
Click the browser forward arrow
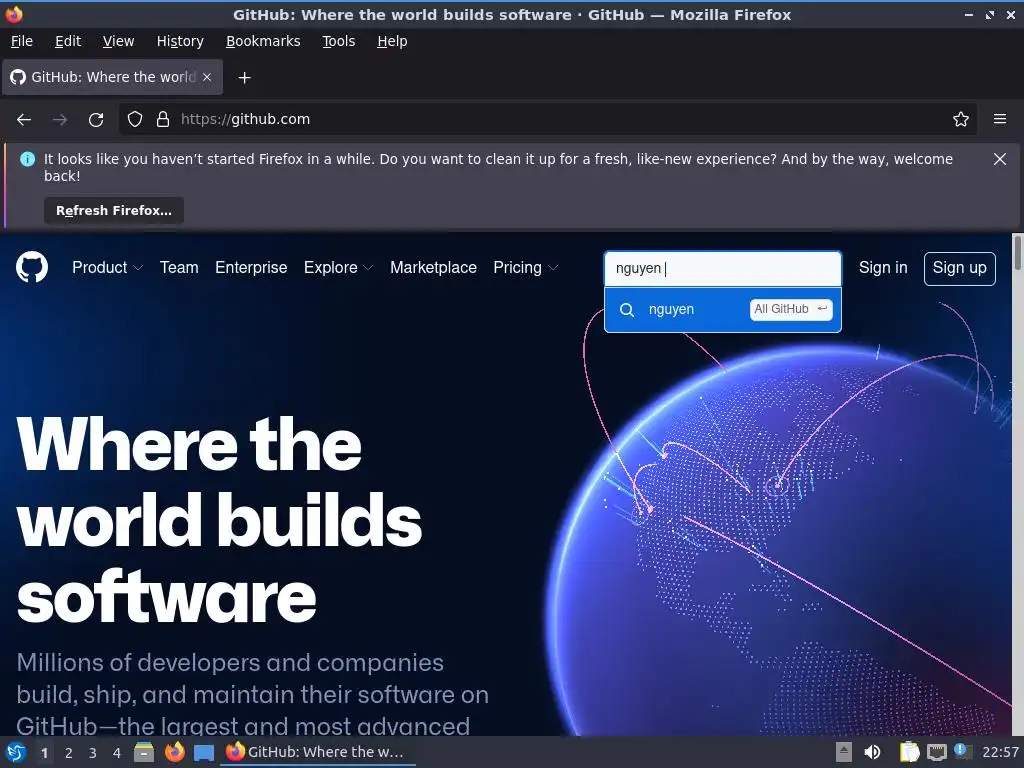tap(60, 120)
